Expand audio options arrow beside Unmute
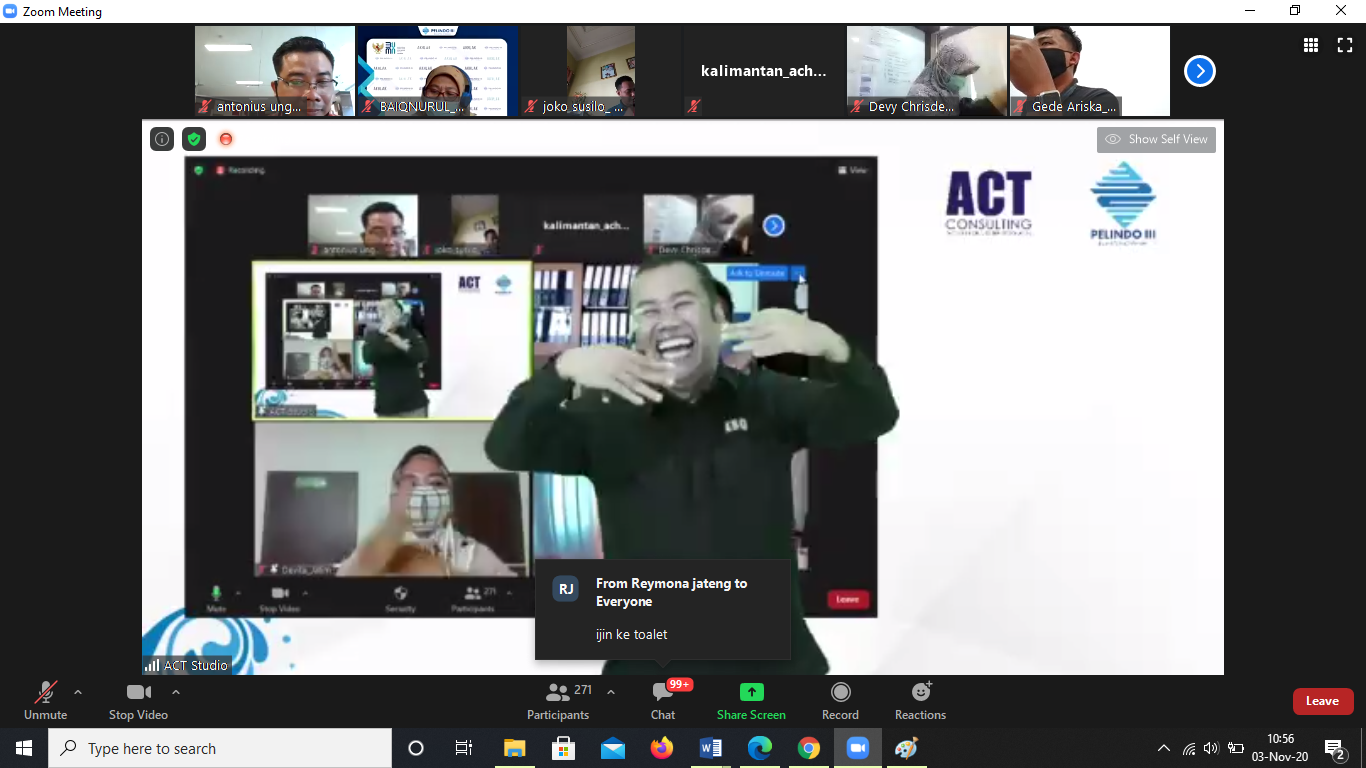 [78, 692]
